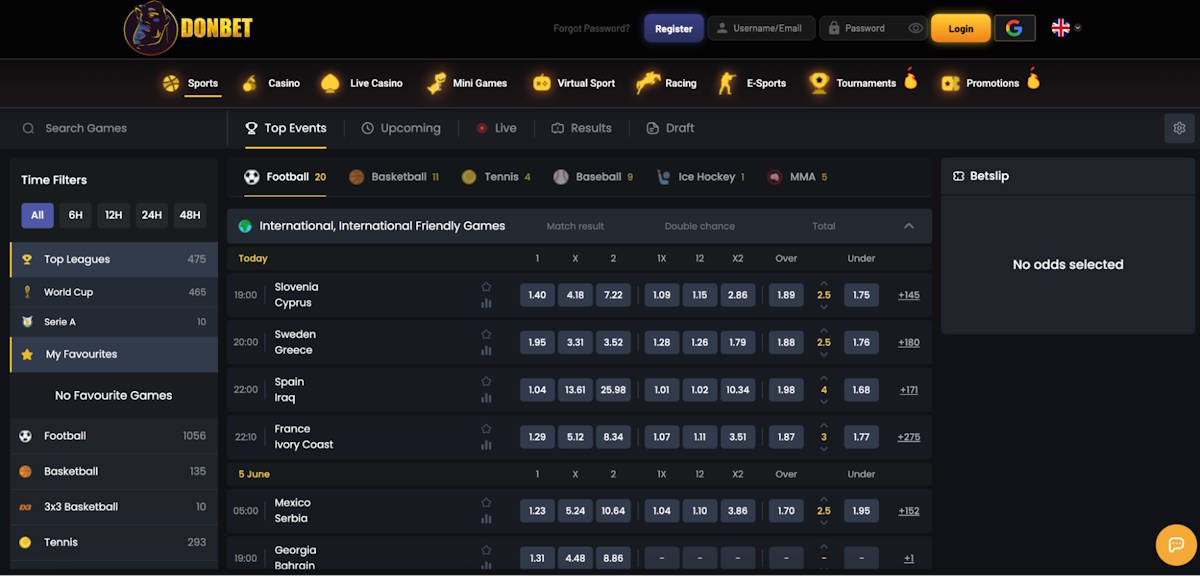Sign in with the Google icon button

tap(1014, 28)
